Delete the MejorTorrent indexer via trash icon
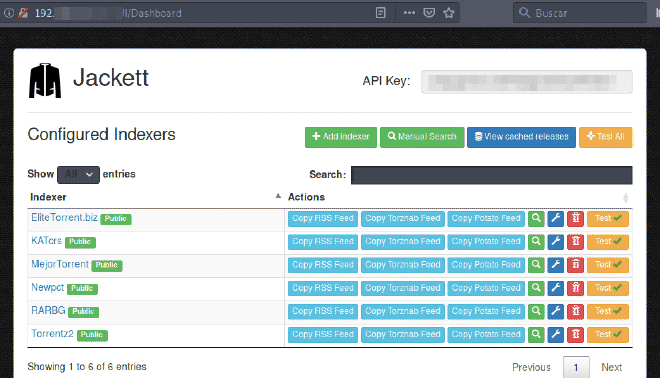This screenshot has width=660, height=378. [x=575, y=265]
